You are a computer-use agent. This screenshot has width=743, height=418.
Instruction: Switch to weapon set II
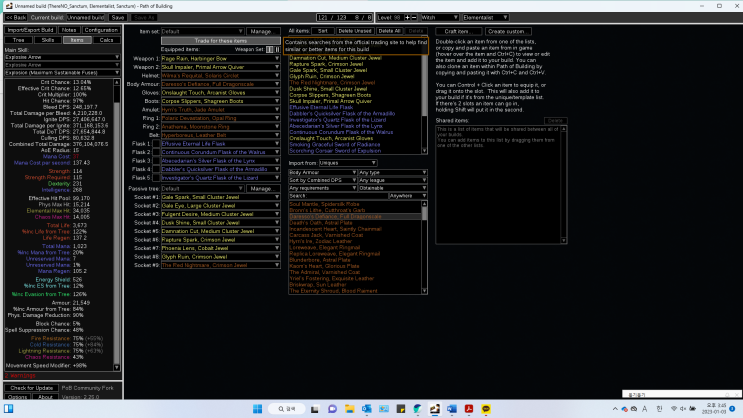pyautogui.click(x=277, y=49)
